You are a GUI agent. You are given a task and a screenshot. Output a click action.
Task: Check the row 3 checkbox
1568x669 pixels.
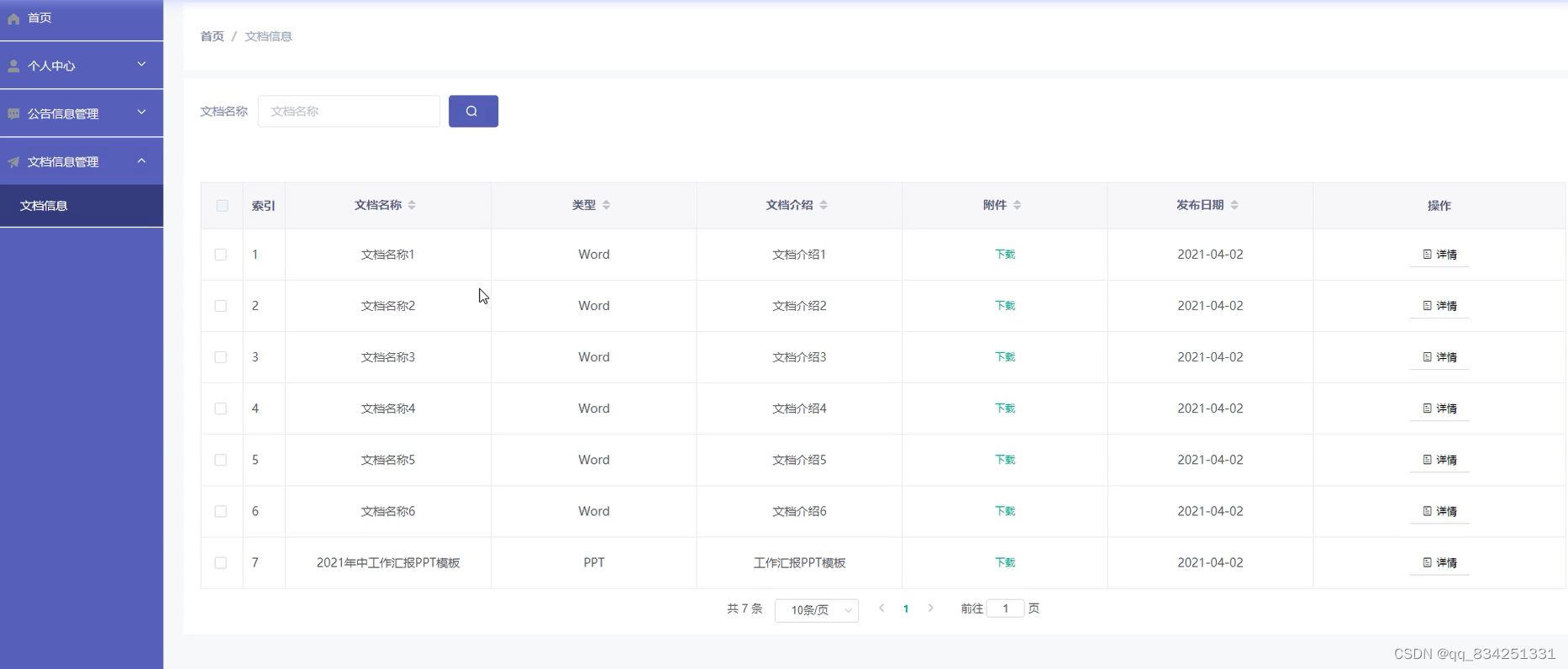220,357
